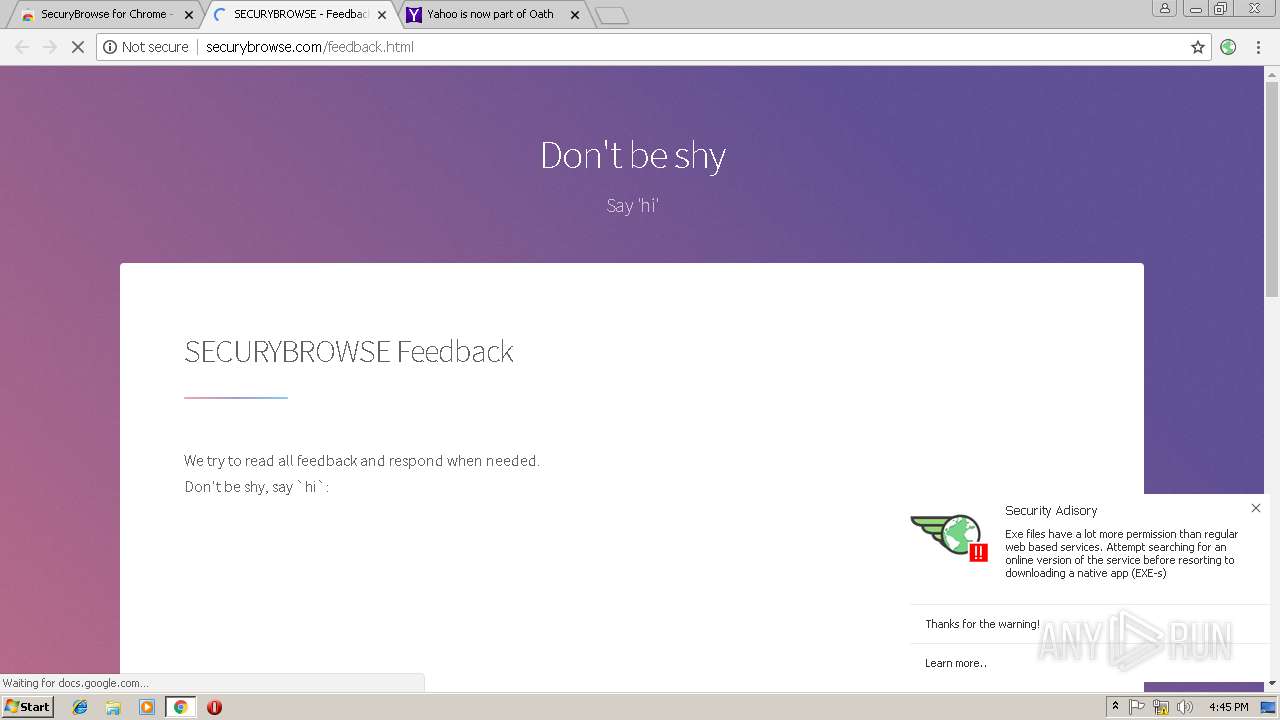Image resolution: width=1280 pixels, height=720 pixels.
Task: Go back to the previous page
Action: coord(22,47)
